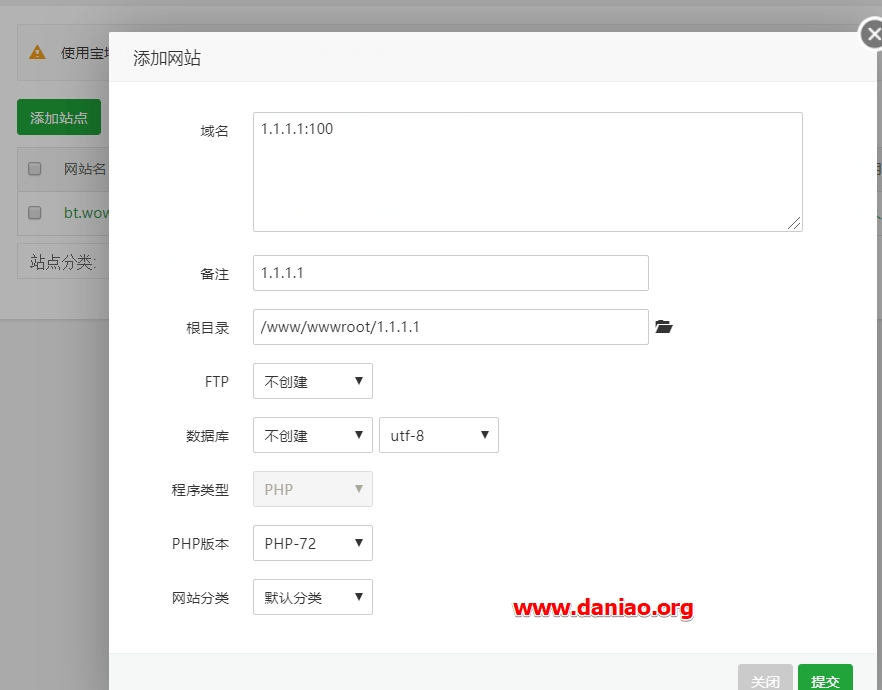Click the root directory path field
Viewport: 882px width, 690px height.
point(451,327)
